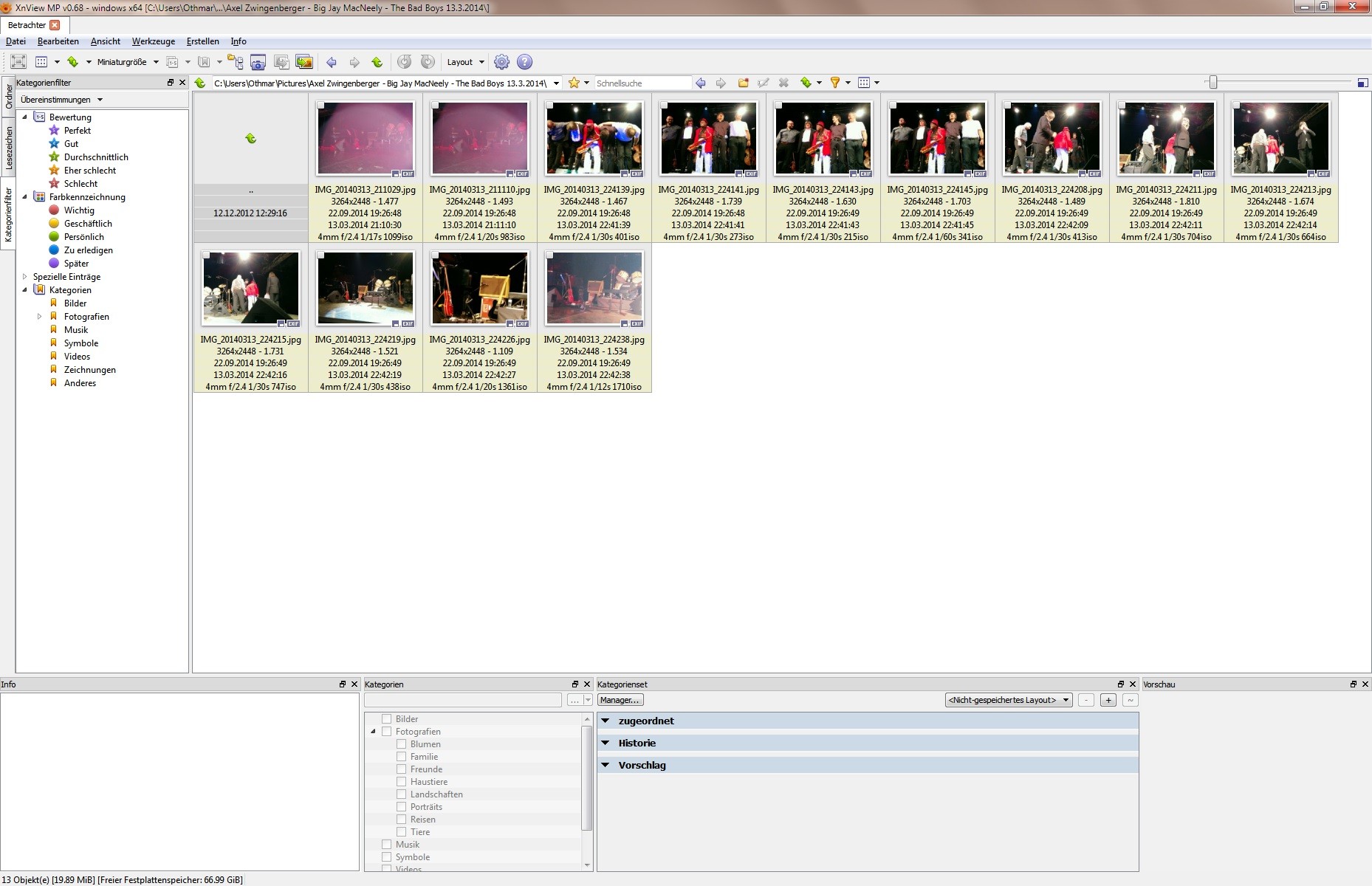Open the folder tree browse icon
Image resolution: width=1372 pixels, height=886 pixels.
coord(235,62)
